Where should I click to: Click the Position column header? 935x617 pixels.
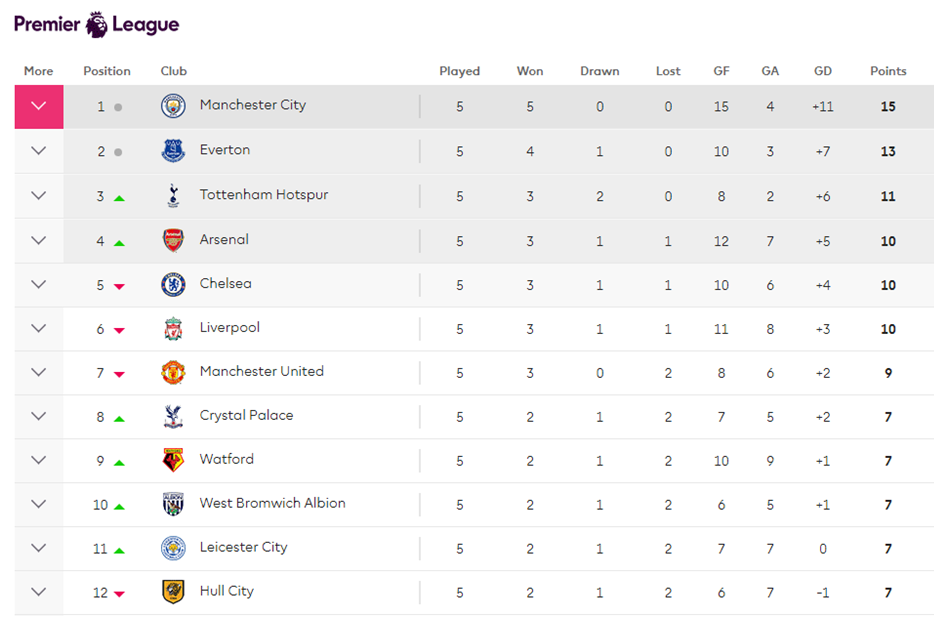point(107,71)
